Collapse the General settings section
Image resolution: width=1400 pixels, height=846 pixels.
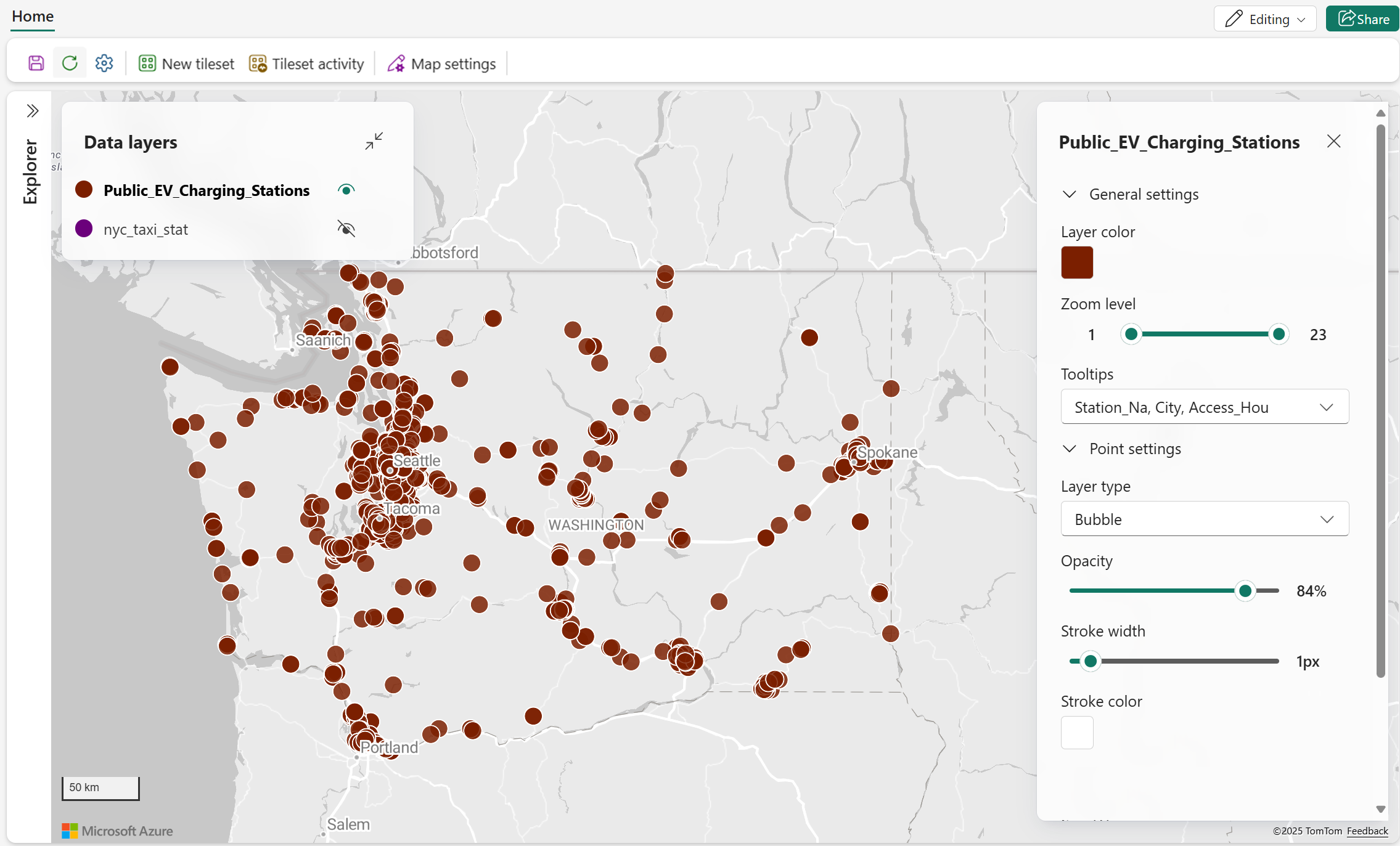[x=1070, y=195]
